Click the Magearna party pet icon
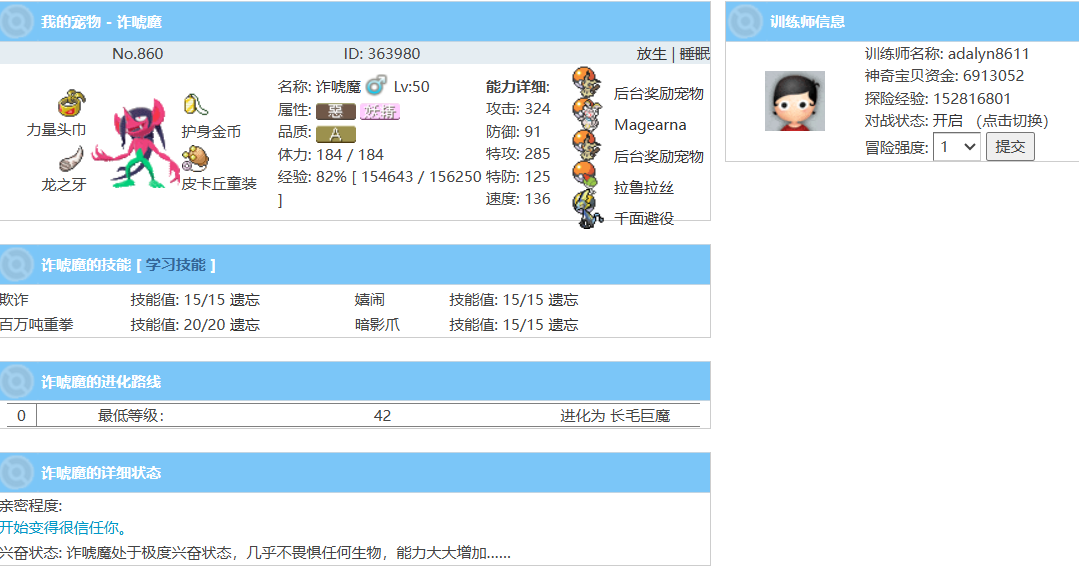Viewport: 1079px width, 585px height. [586, 114]
